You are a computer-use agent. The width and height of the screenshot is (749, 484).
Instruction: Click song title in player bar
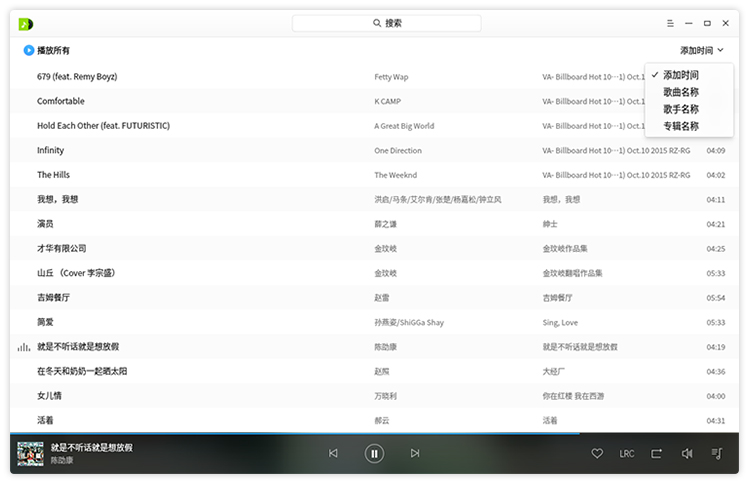92,448
